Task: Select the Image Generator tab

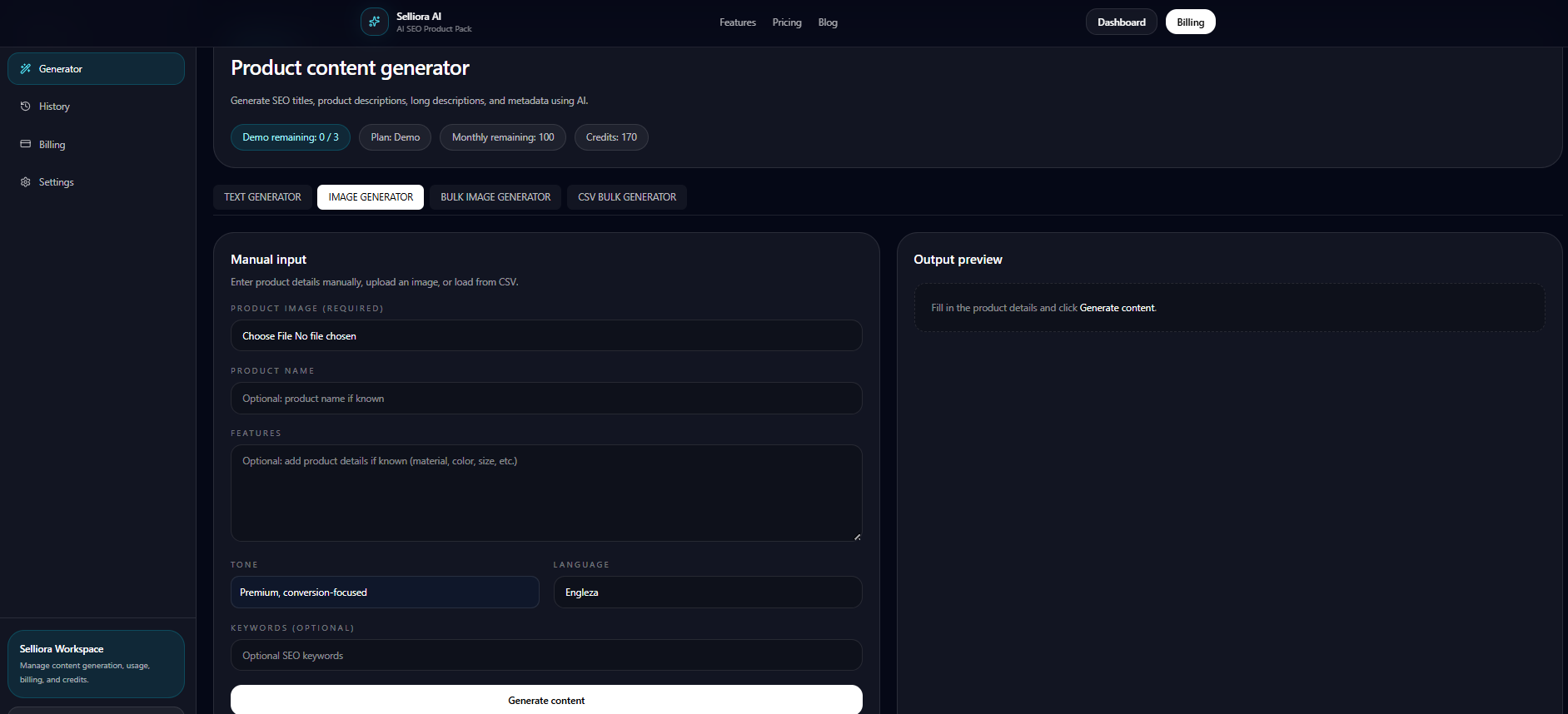Action: click(371, 197)
